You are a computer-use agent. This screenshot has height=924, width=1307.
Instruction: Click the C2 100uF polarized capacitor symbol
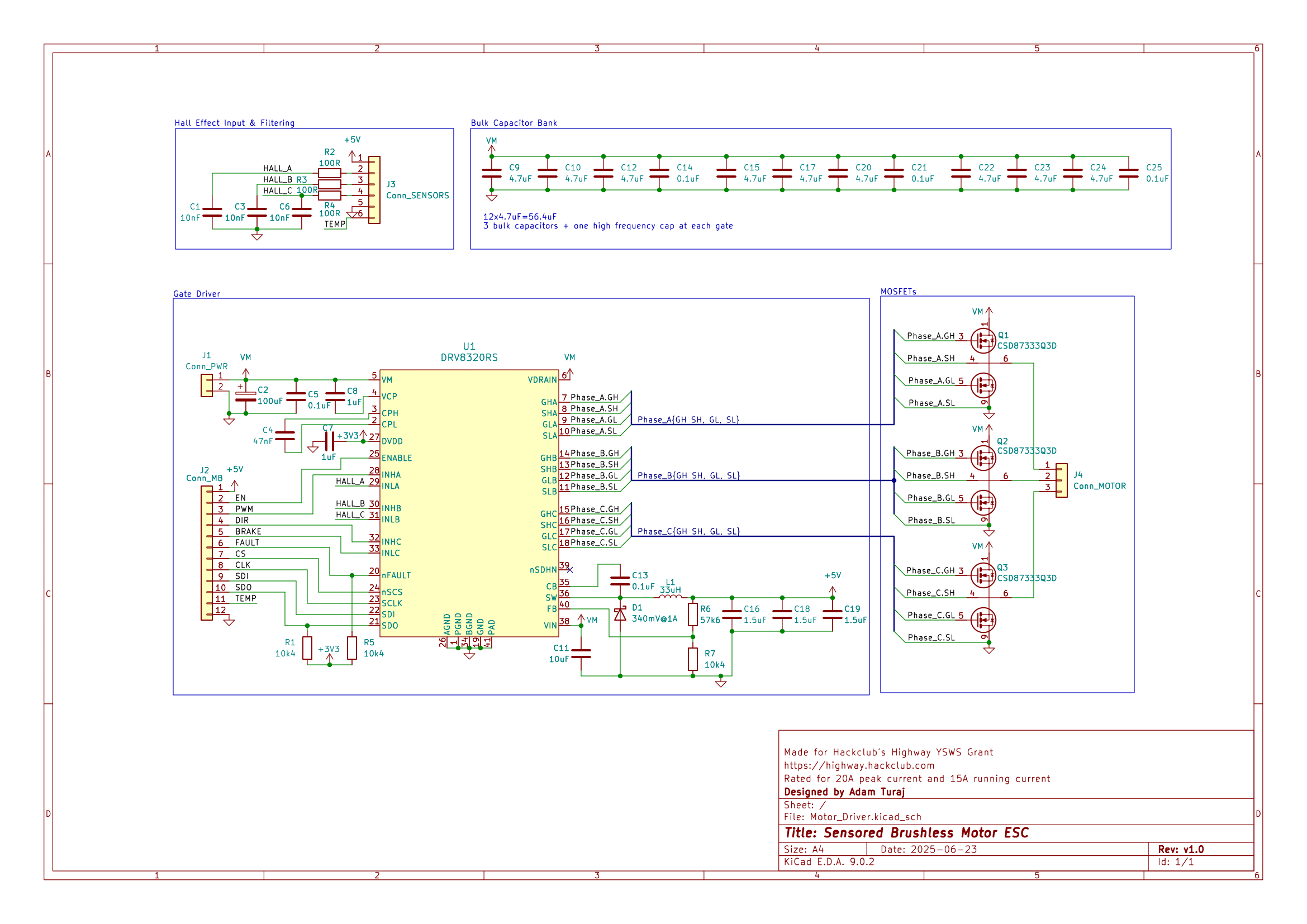coord(246,397)
